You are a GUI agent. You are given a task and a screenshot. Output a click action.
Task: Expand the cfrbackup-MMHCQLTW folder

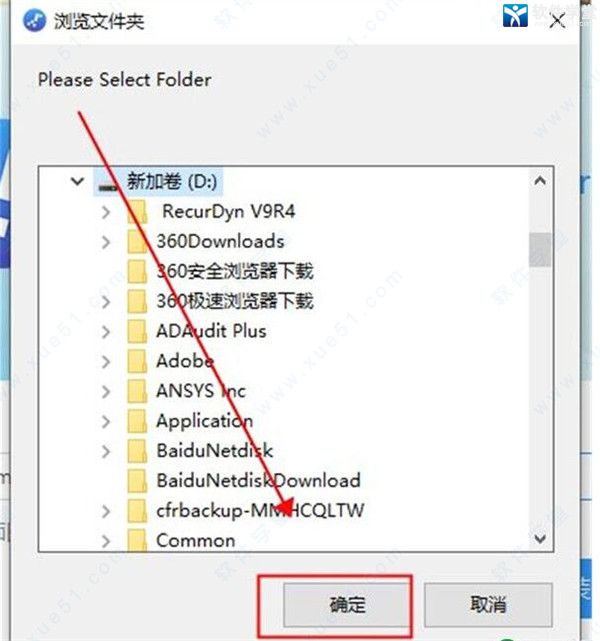(x=106, y=511)
